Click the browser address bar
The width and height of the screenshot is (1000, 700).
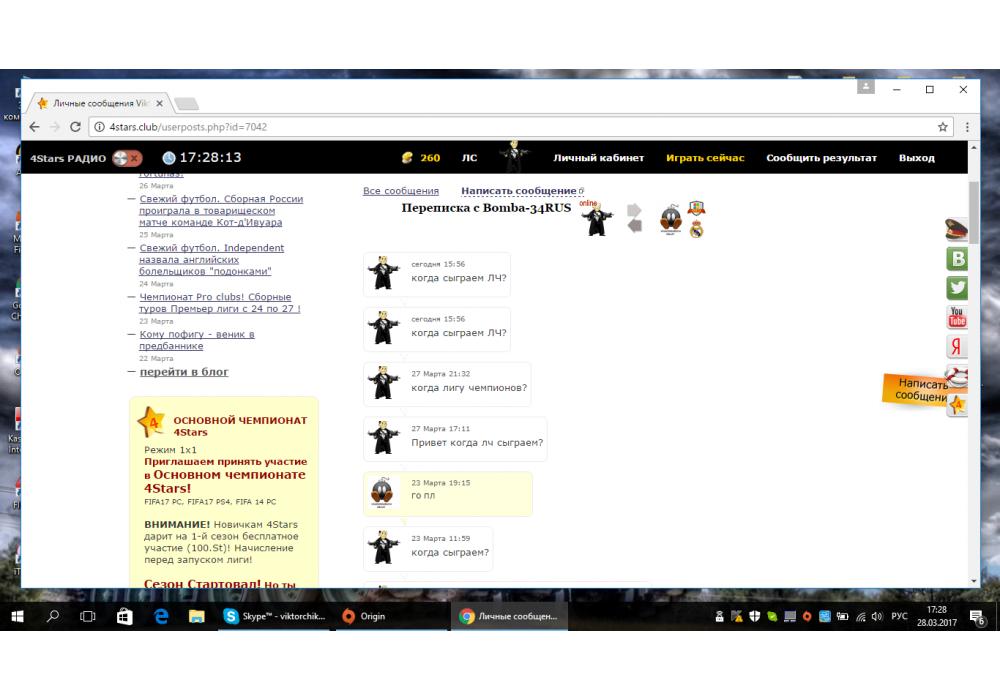500,127
